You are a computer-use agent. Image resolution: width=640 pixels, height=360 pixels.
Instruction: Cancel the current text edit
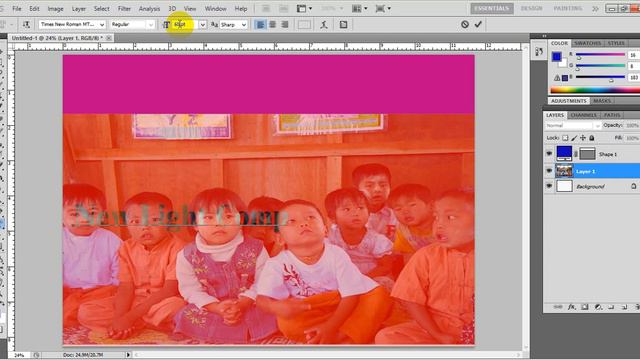(464, 24)
